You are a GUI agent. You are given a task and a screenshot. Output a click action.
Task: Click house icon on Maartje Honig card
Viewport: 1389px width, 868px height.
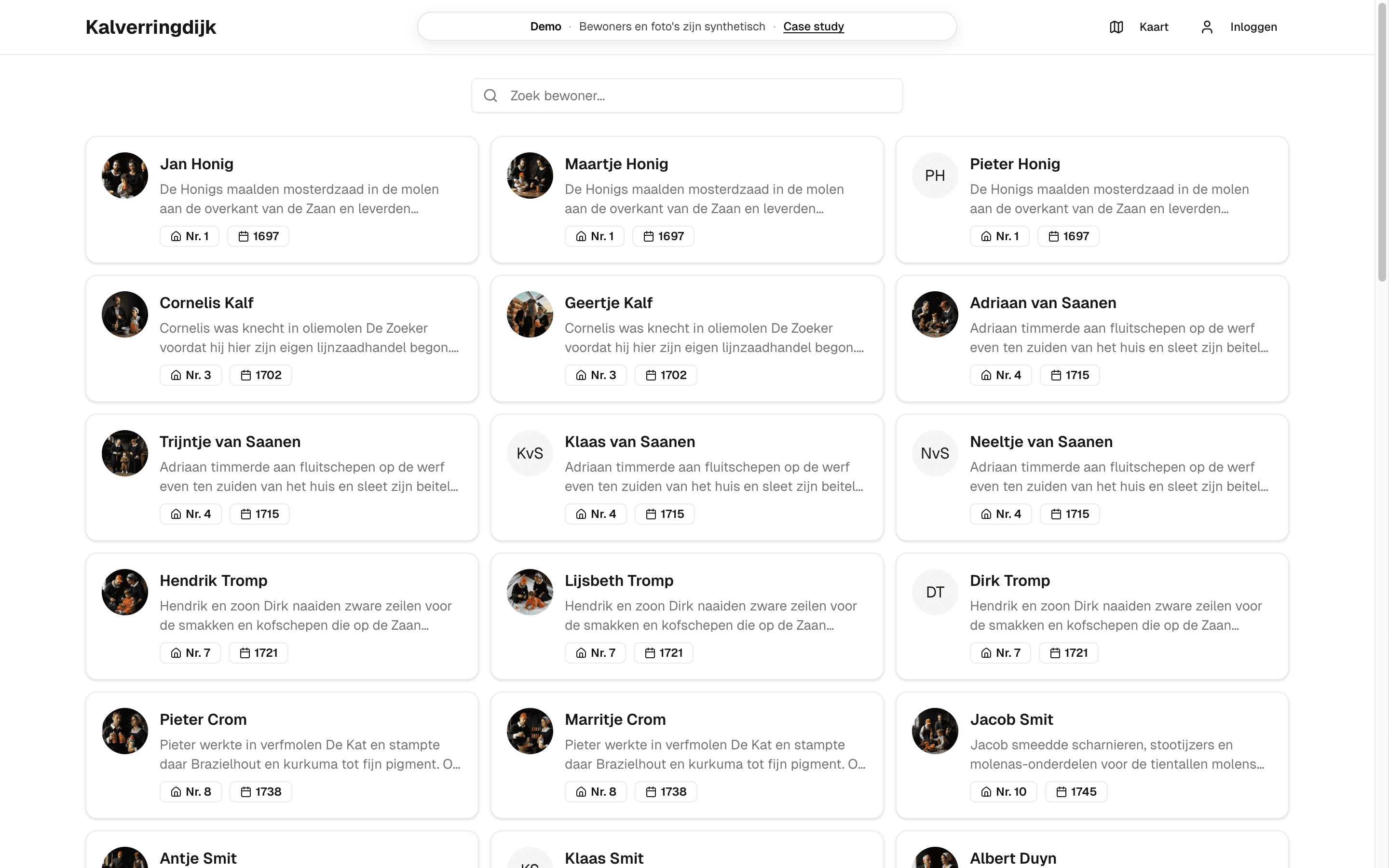tap(582, 236)
